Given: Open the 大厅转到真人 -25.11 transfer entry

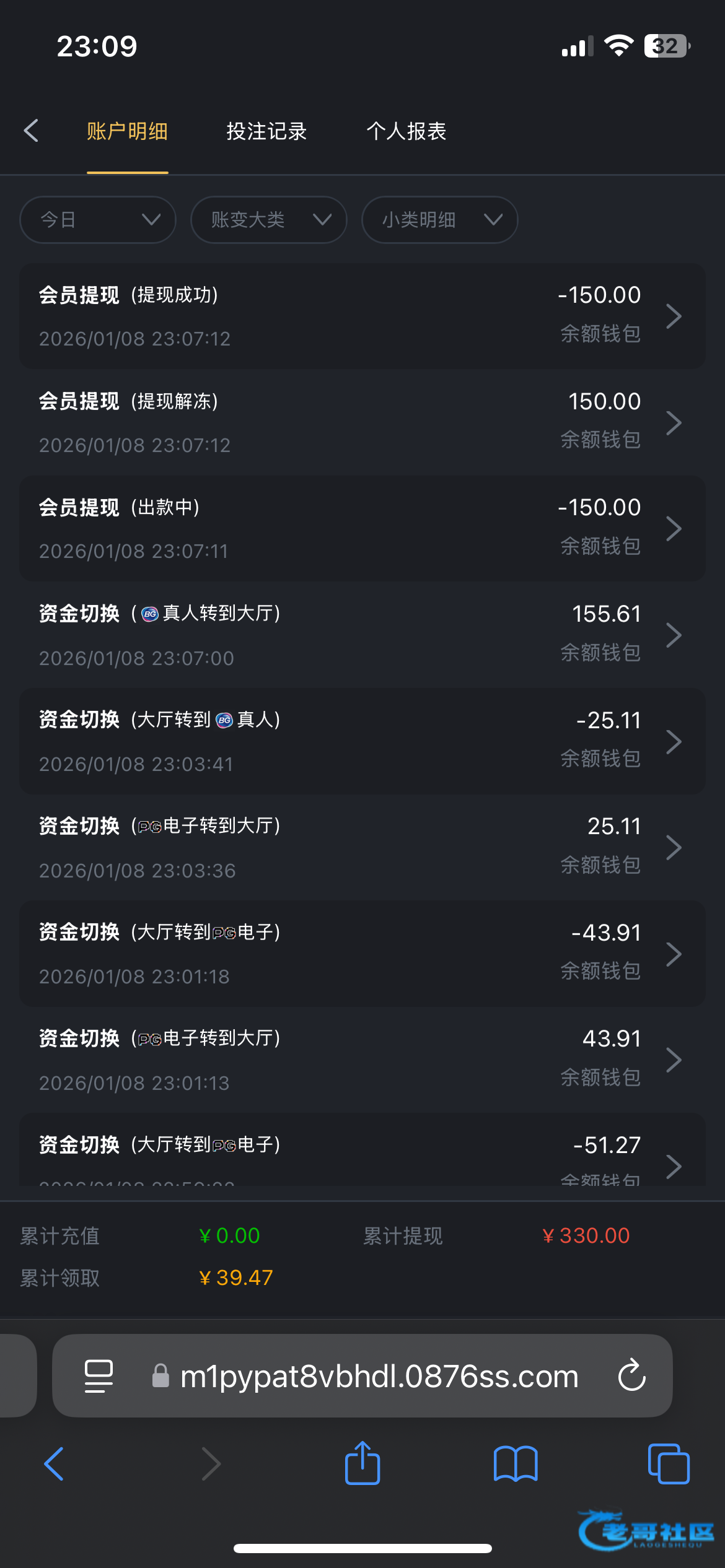Looking at the screenshot, I should coord(362,741).
